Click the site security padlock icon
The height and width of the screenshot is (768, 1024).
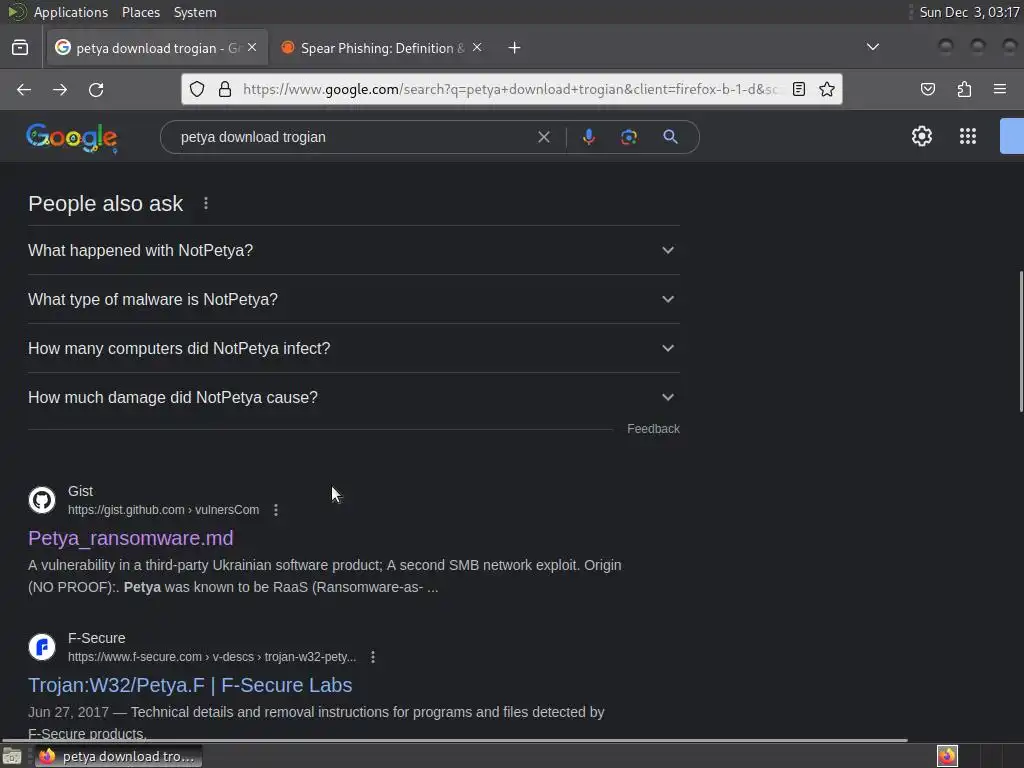coord(225,89)
